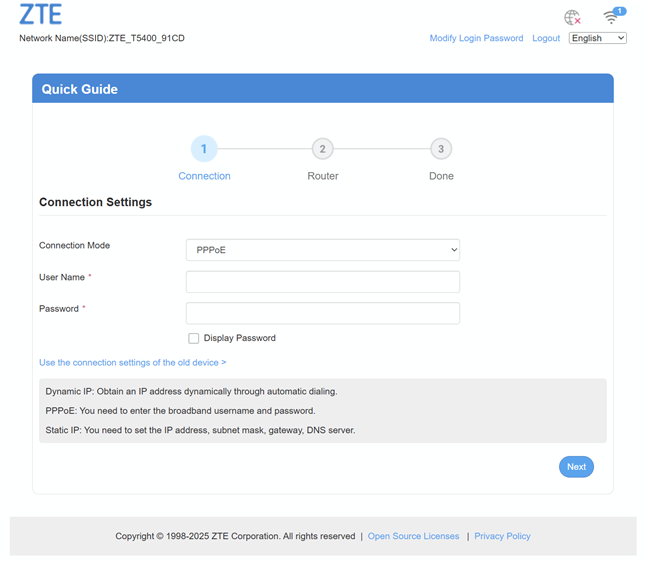
Task: Select step 2 Router circle
Action: pos(322,149)
